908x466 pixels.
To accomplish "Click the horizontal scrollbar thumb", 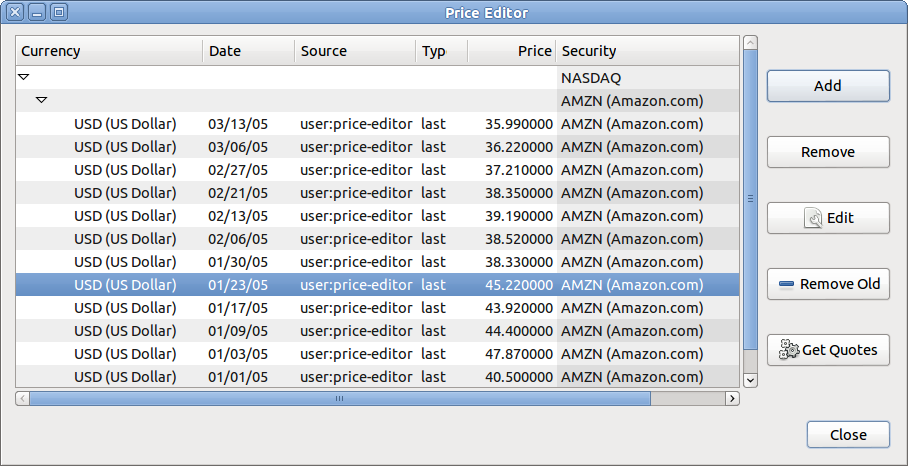I will tap(339, 399).
